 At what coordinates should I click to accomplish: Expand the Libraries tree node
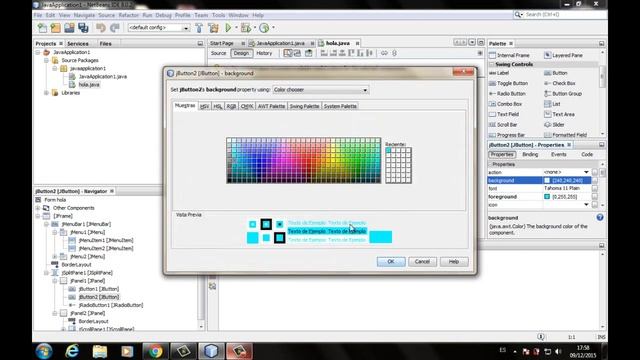click(46, 93)
